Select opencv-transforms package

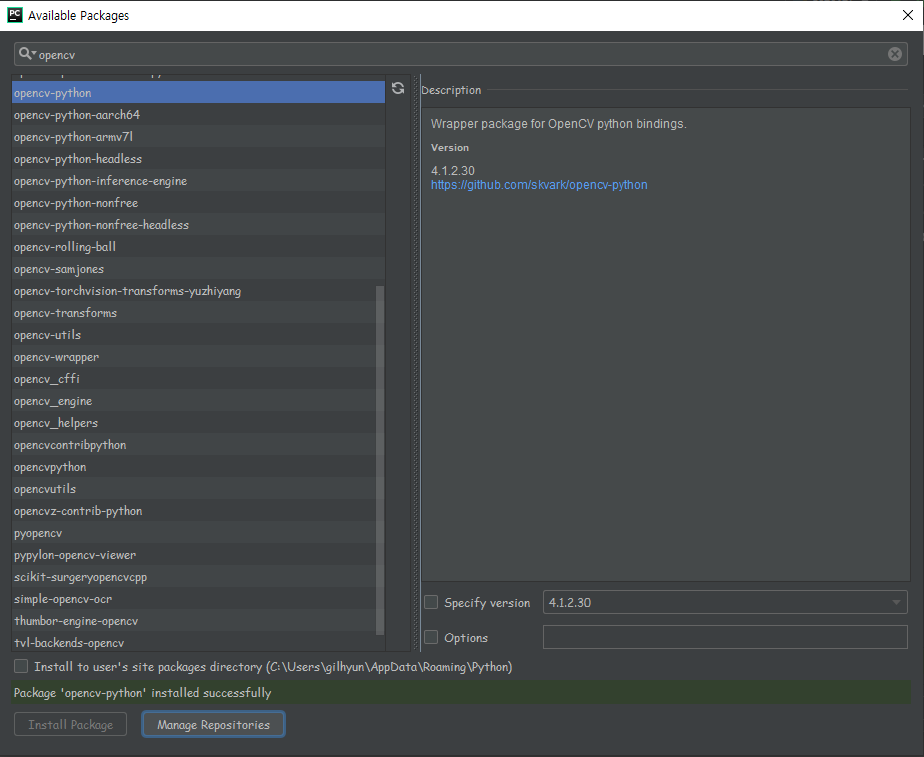pos(193,313)
